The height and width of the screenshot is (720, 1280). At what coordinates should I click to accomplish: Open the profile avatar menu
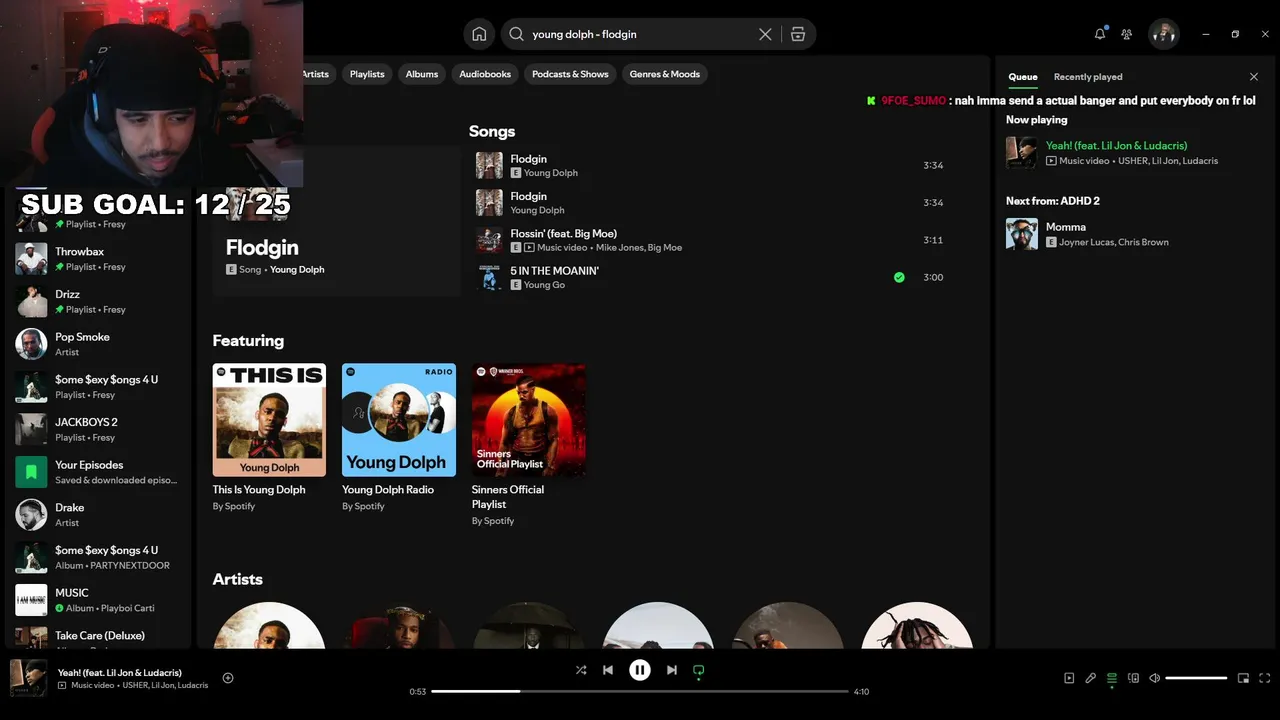[x=1163, y=34]
